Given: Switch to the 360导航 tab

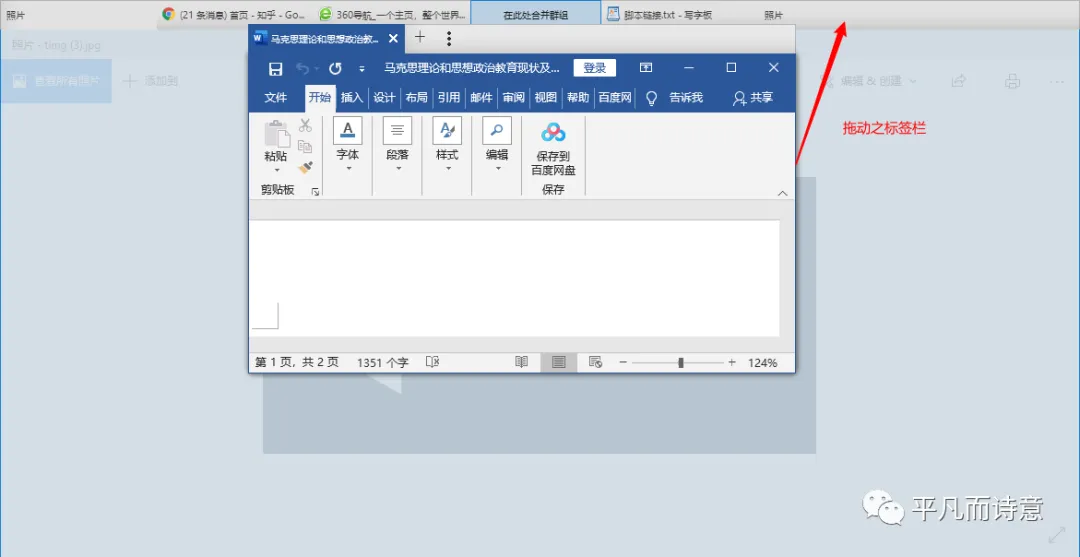Looking at the screenshot, I should pos(393,14).
